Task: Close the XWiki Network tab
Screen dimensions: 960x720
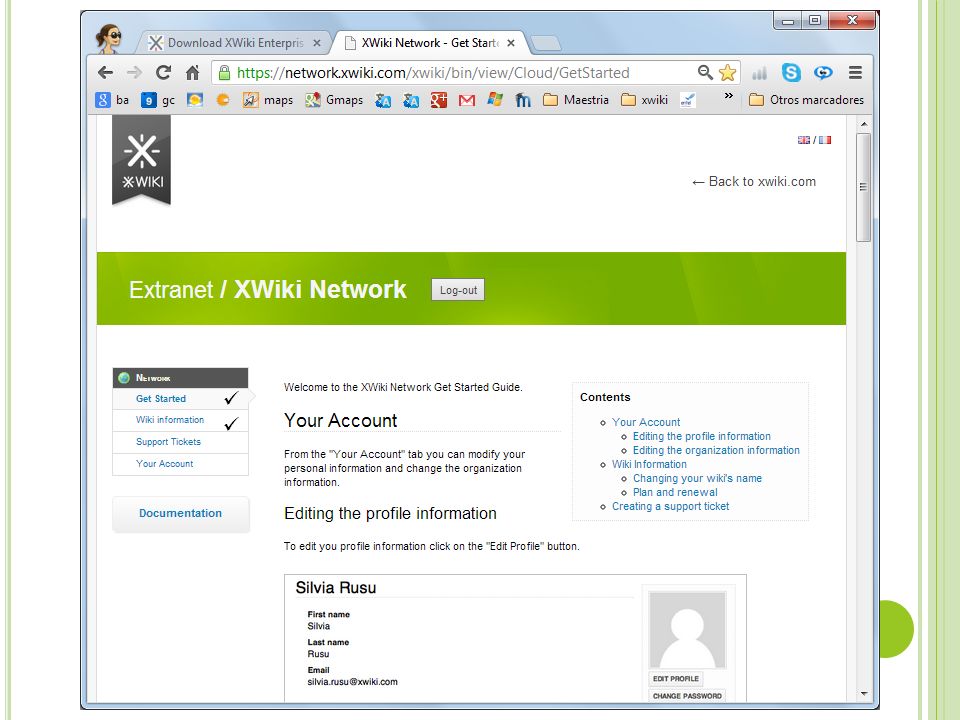Action: pyautogui.click(x=511, y=43)
